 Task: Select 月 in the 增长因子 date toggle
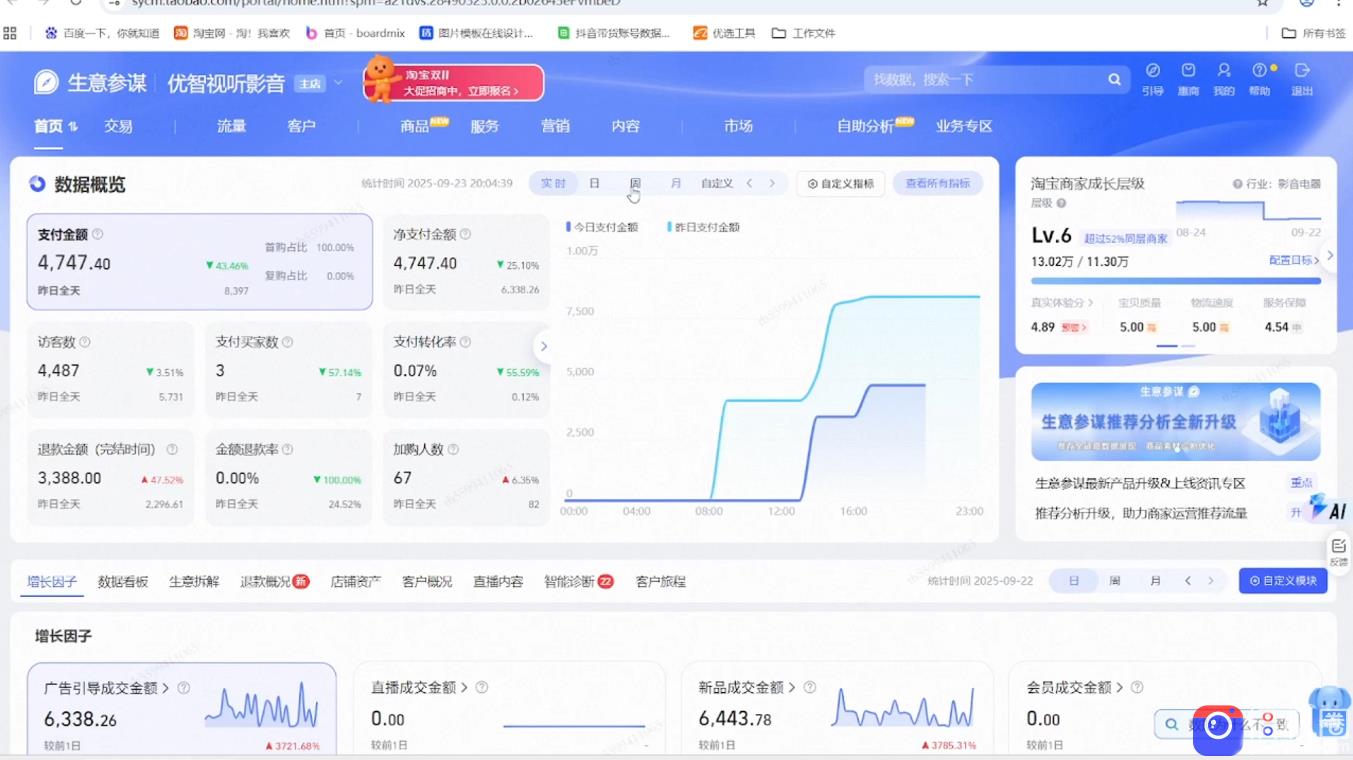click(x=1155, y=581)
